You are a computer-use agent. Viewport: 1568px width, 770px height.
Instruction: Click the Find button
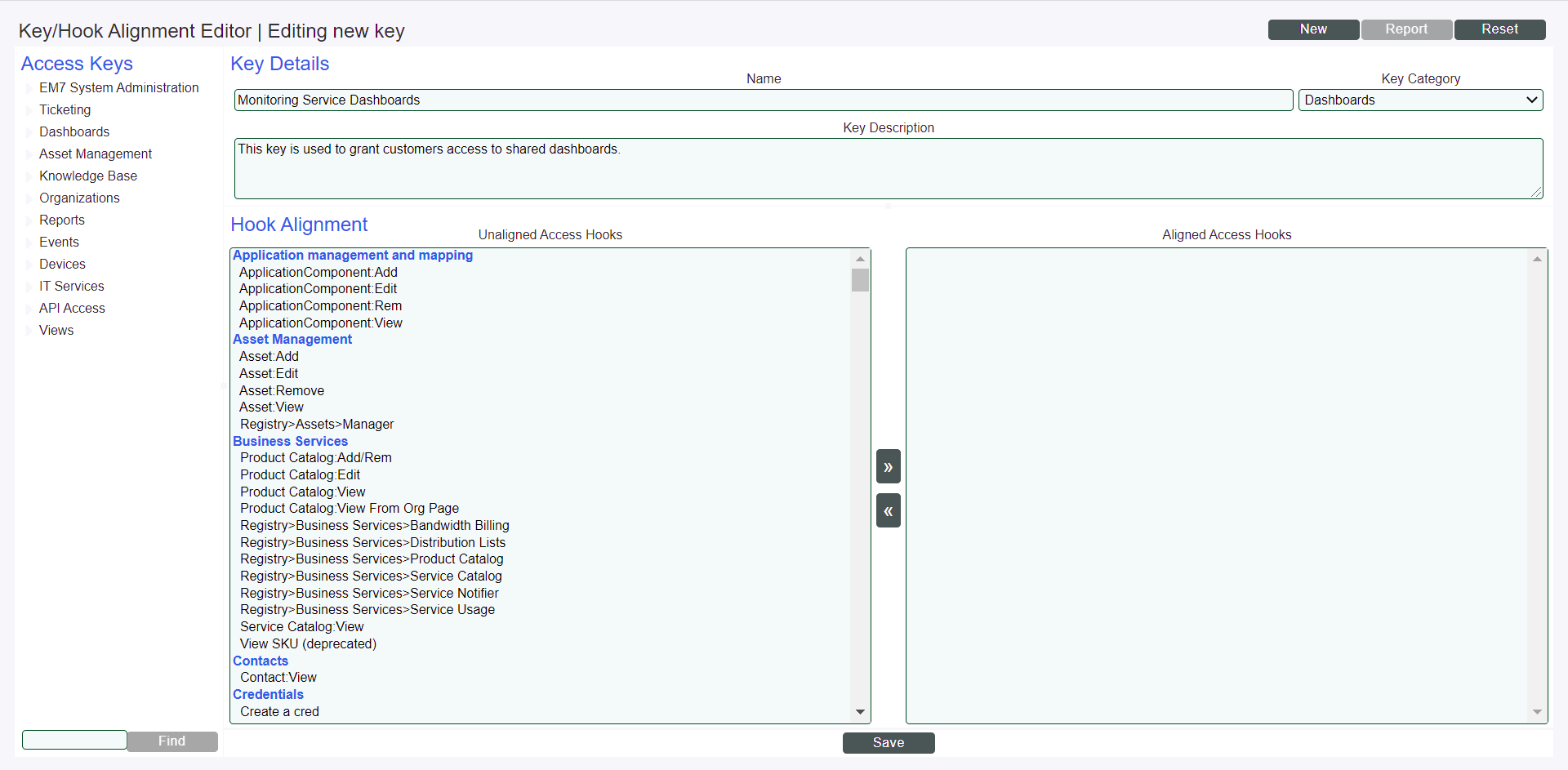(x=171, y=741)
